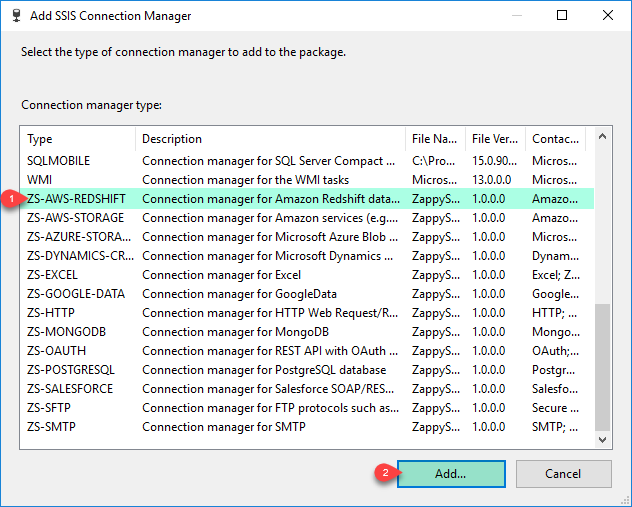The width and height of the screenshot is (632, 507).
Task: Select the ZS-EXCEL connection type
Action: coord(307,275)
